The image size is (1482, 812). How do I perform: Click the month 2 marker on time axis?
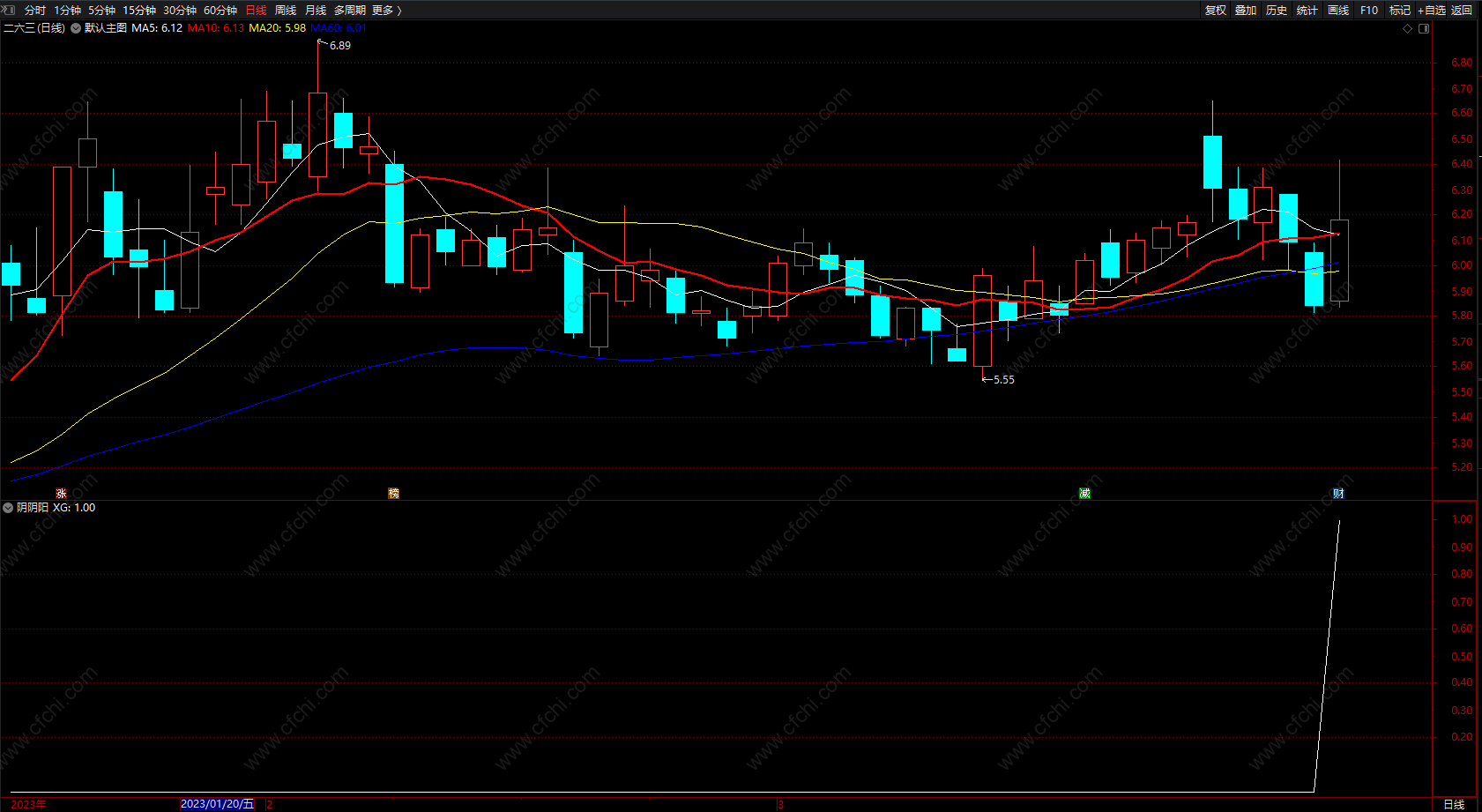tap(269, 804)
